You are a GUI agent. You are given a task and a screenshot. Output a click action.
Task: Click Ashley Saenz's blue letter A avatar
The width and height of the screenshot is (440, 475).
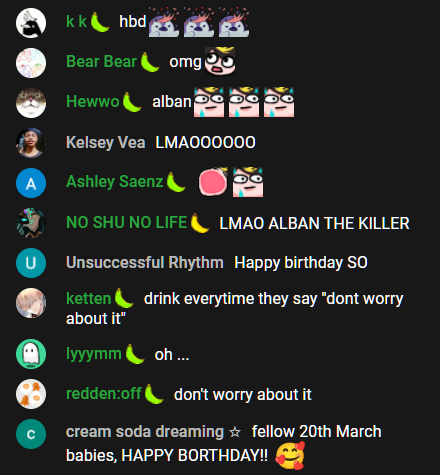[31, 183]
